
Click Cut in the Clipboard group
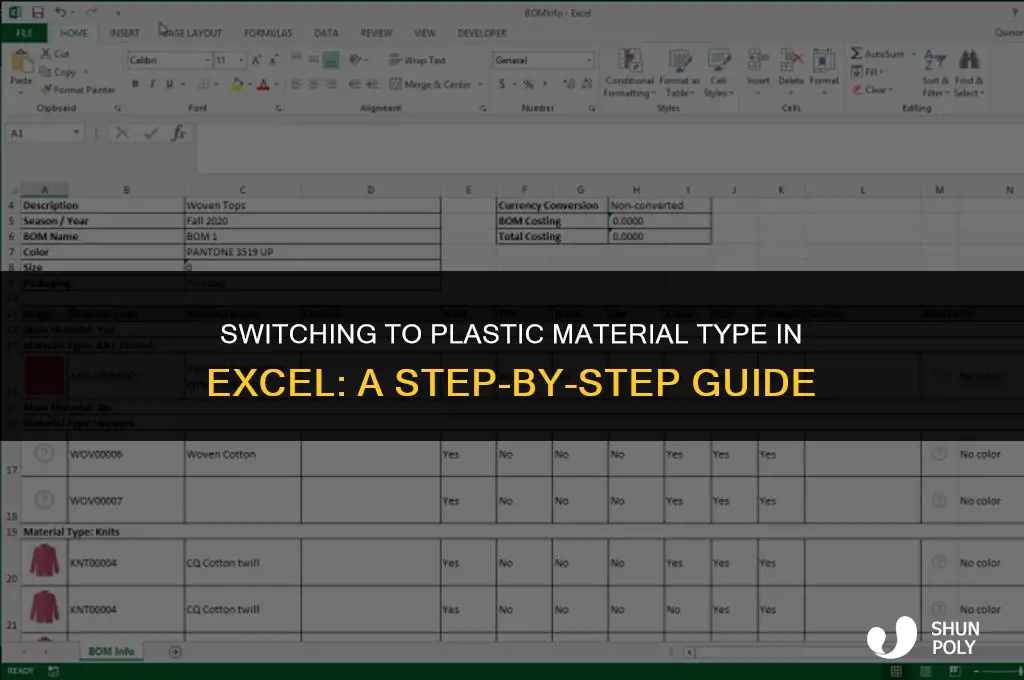[55, 54]
